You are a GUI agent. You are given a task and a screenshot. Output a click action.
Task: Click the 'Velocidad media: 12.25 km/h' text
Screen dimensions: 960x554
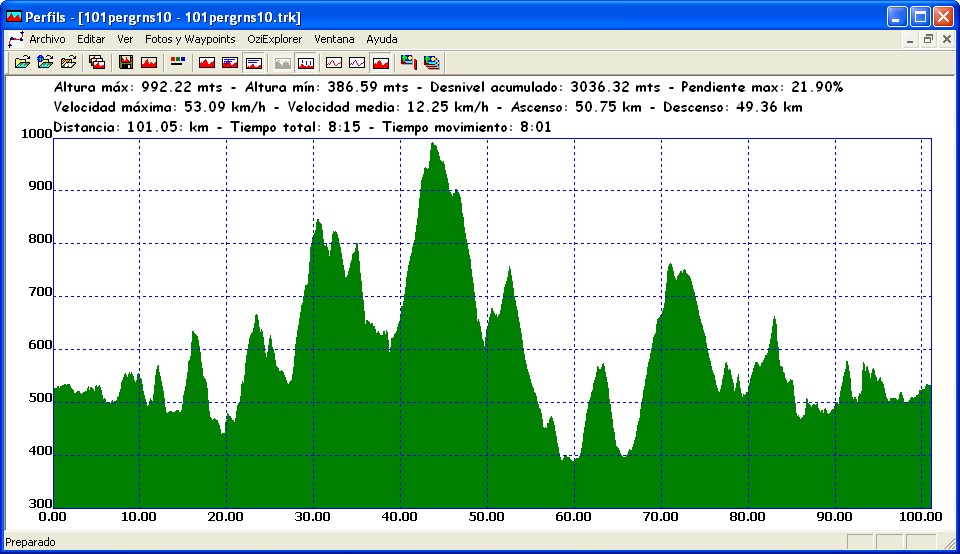point(388,108)
